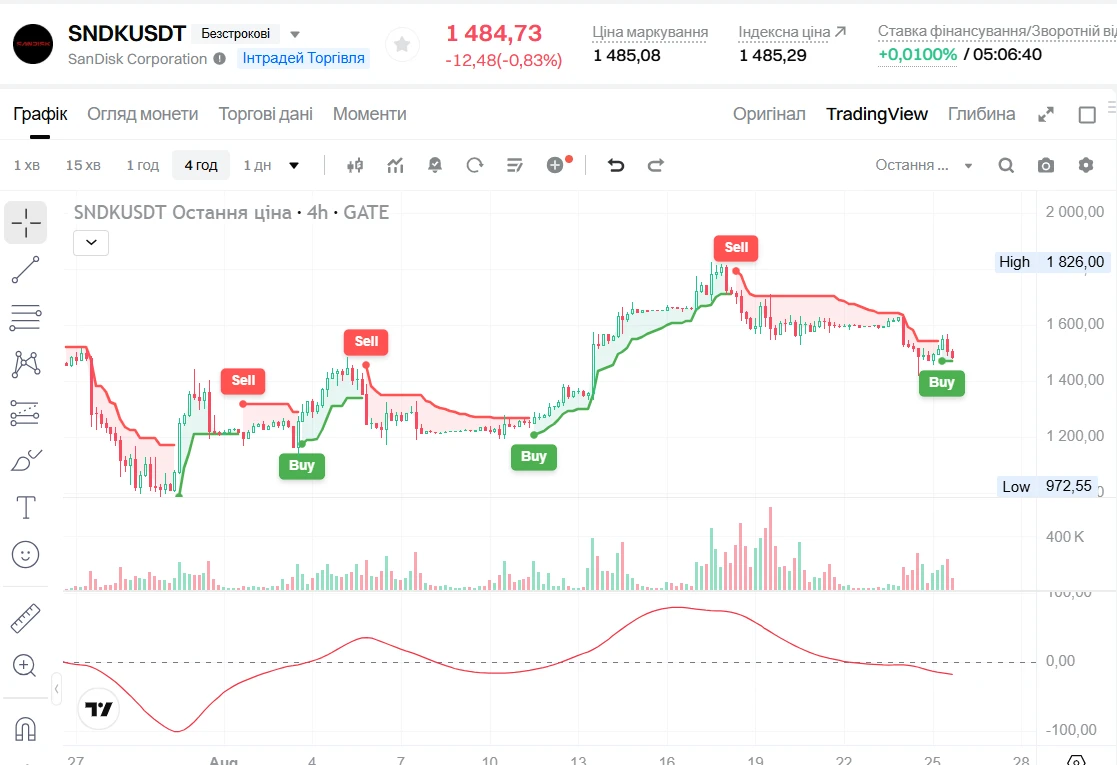
Task: Open the index price external link arrow
Action: [841, 31]
